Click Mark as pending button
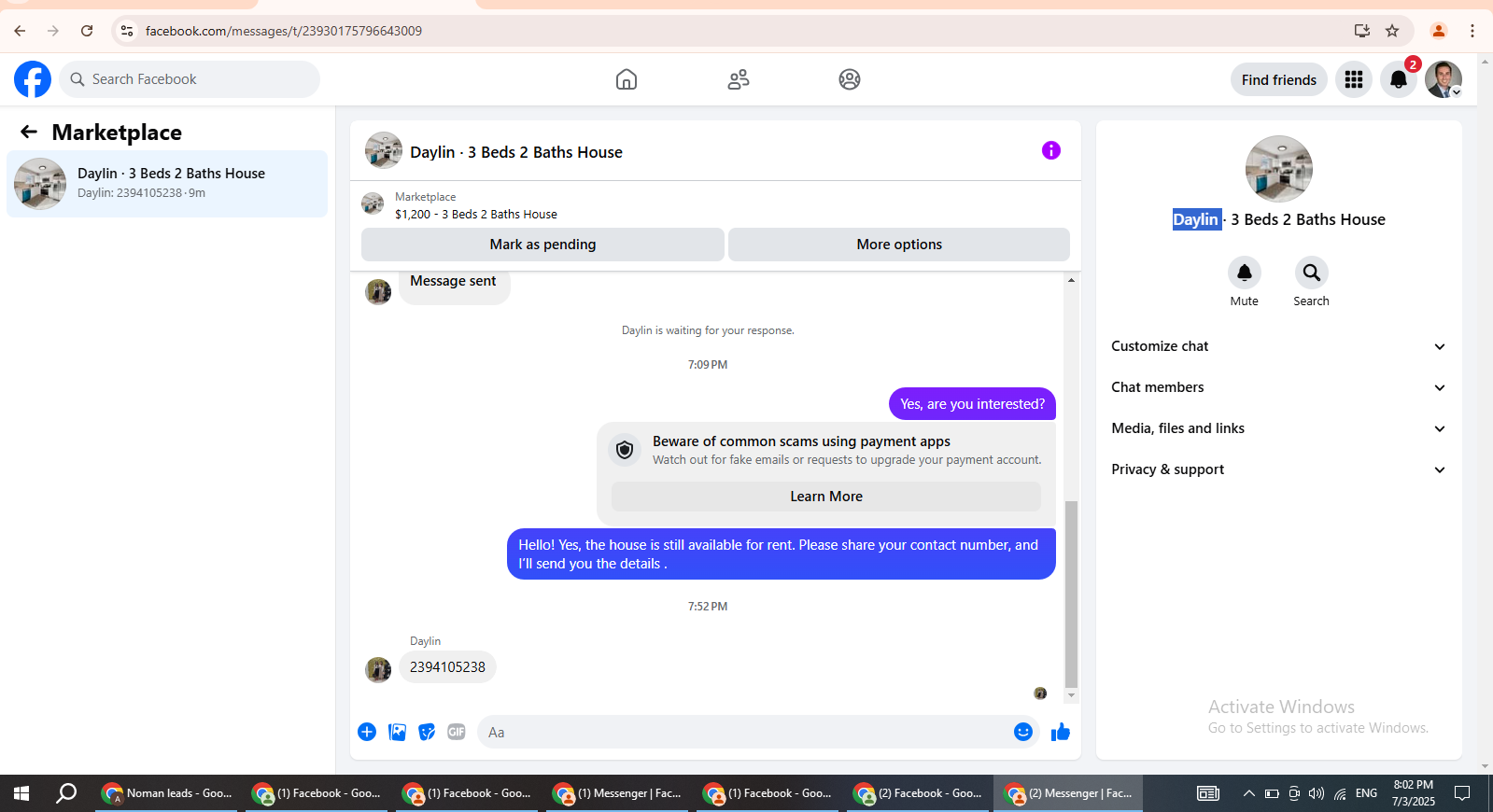This screenshot has height=812, width=1493. [x=542, y=245]
